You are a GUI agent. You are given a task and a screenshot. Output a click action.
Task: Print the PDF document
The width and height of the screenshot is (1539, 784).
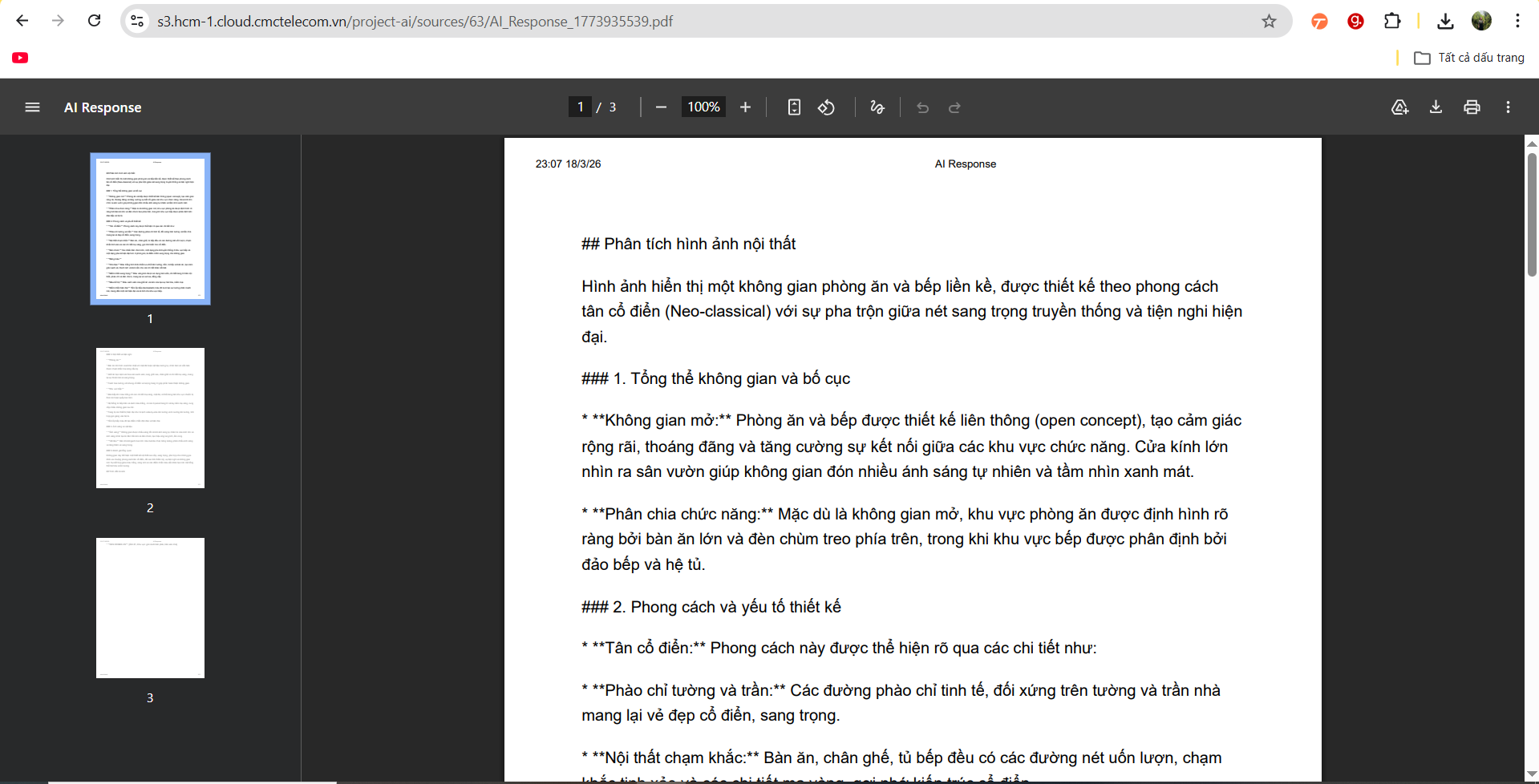[1472, 107]
